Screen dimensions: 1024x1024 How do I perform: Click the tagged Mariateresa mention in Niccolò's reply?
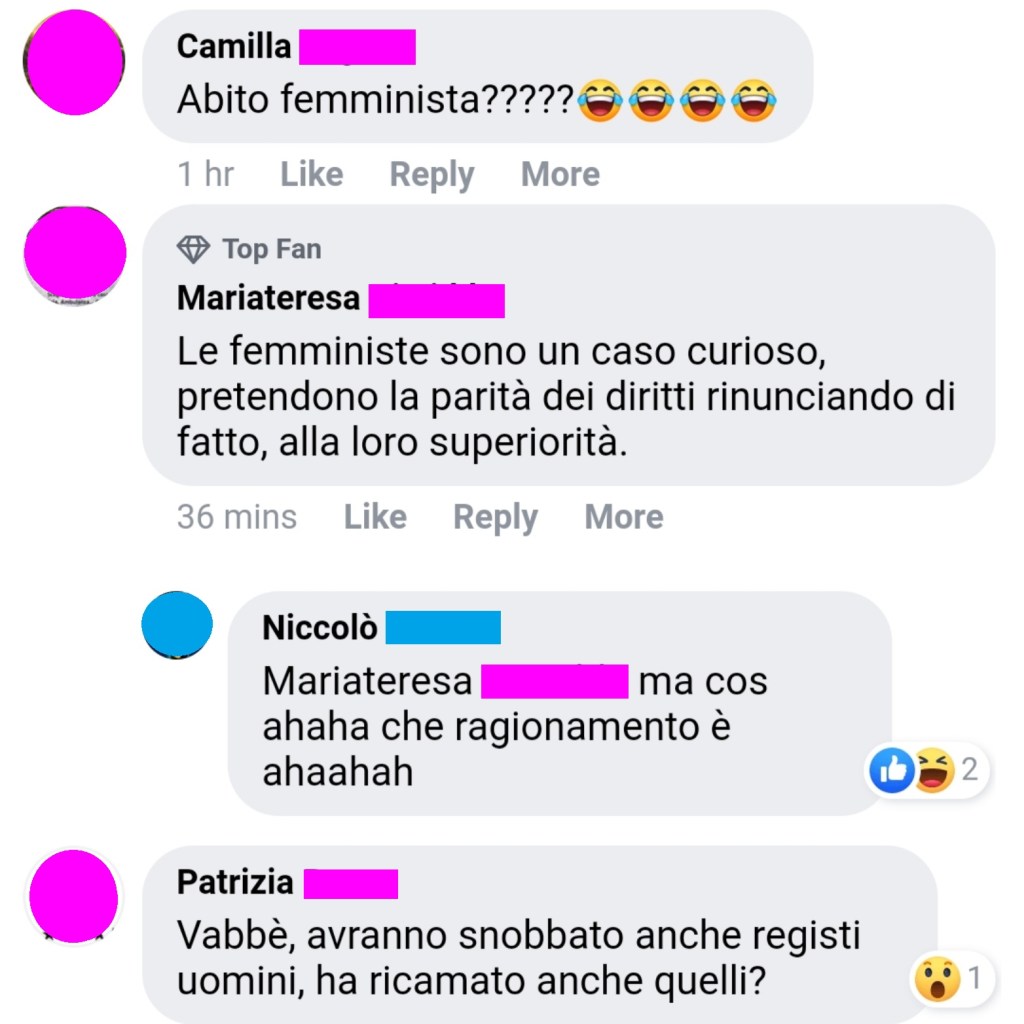click(x=445, y=681)
